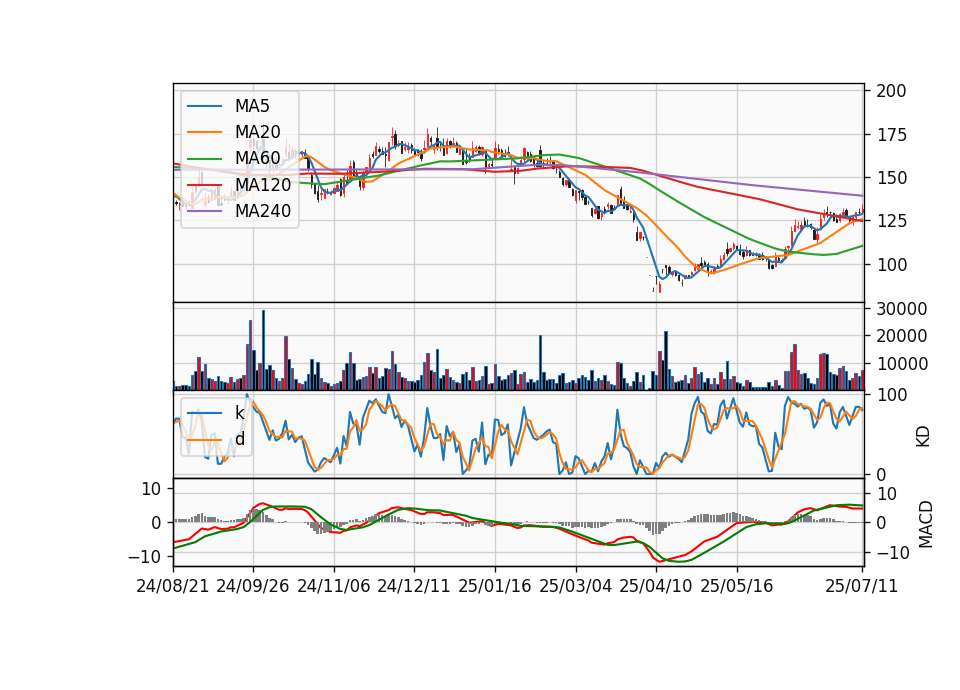960x690 pixels.
Task: Click the 25/03/04 date tick label
Action: point(576,586)
